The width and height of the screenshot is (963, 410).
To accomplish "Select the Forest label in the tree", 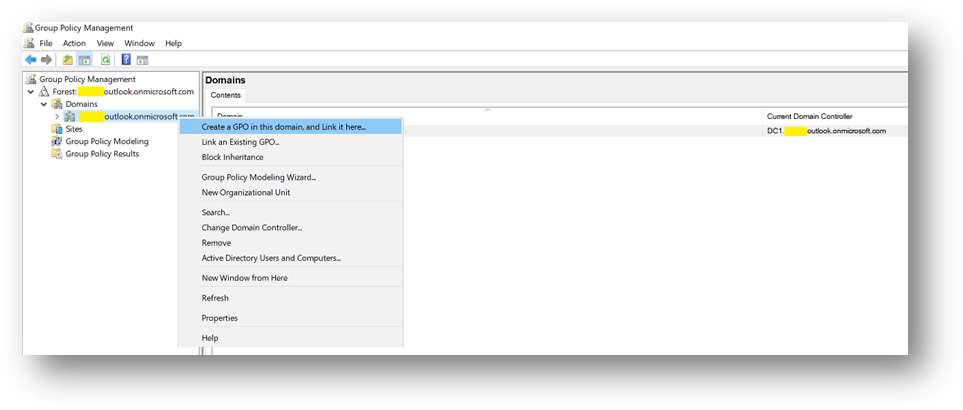I will pos(123,91).
